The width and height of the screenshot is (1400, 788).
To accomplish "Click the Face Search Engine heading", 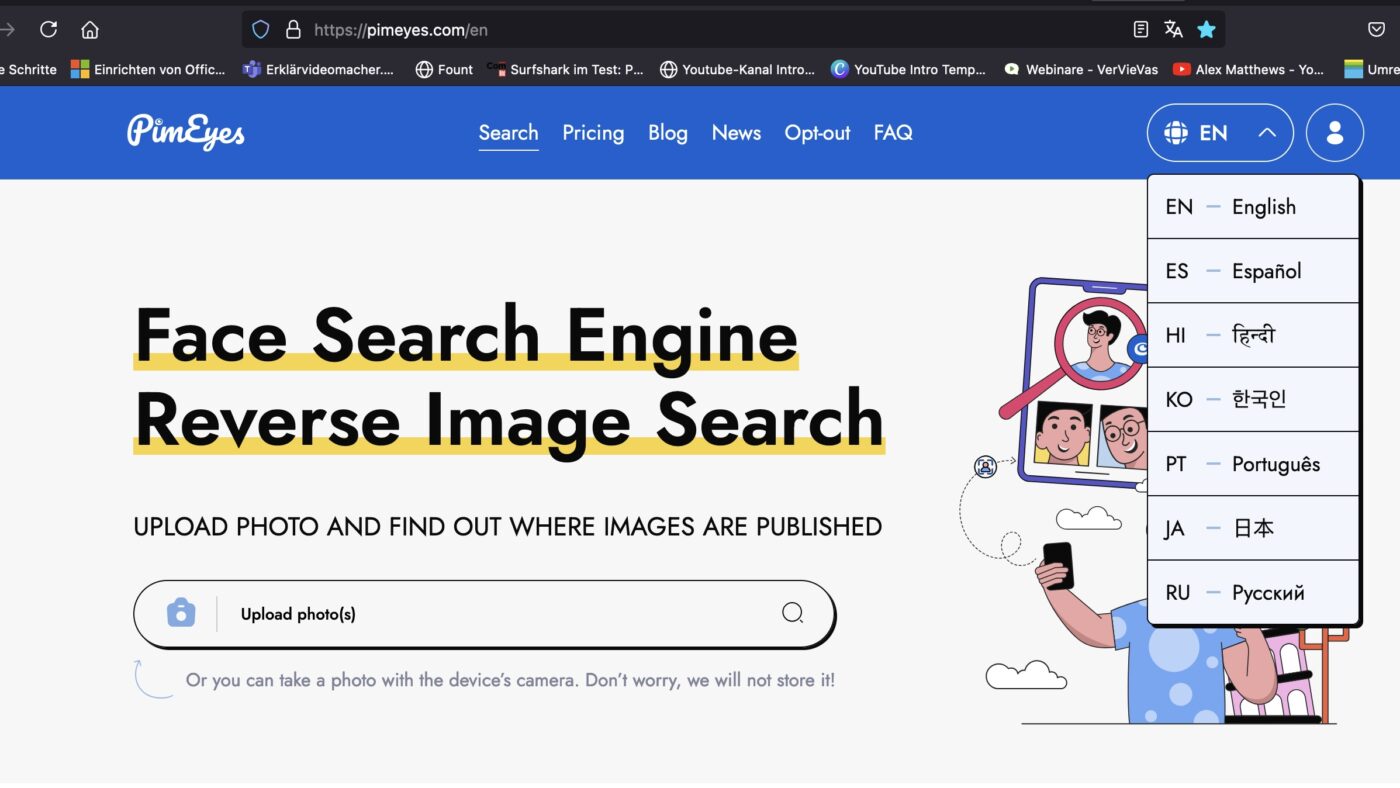I will pyautogui.click(x=466, y=335).
